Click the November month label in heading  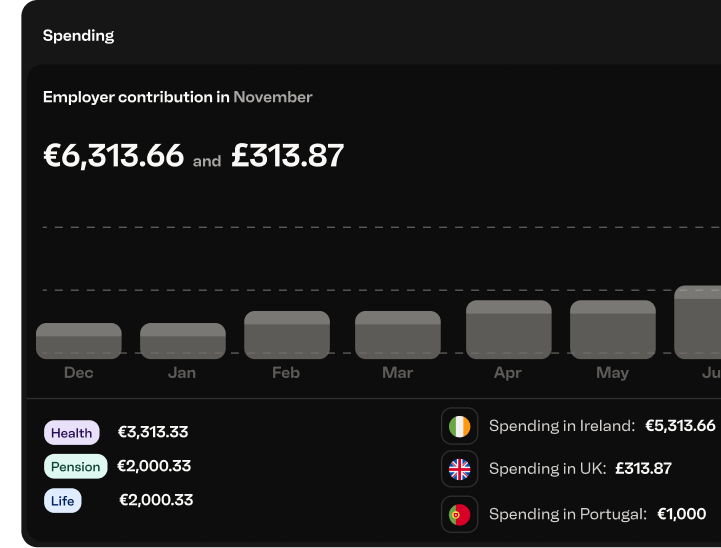272,97
